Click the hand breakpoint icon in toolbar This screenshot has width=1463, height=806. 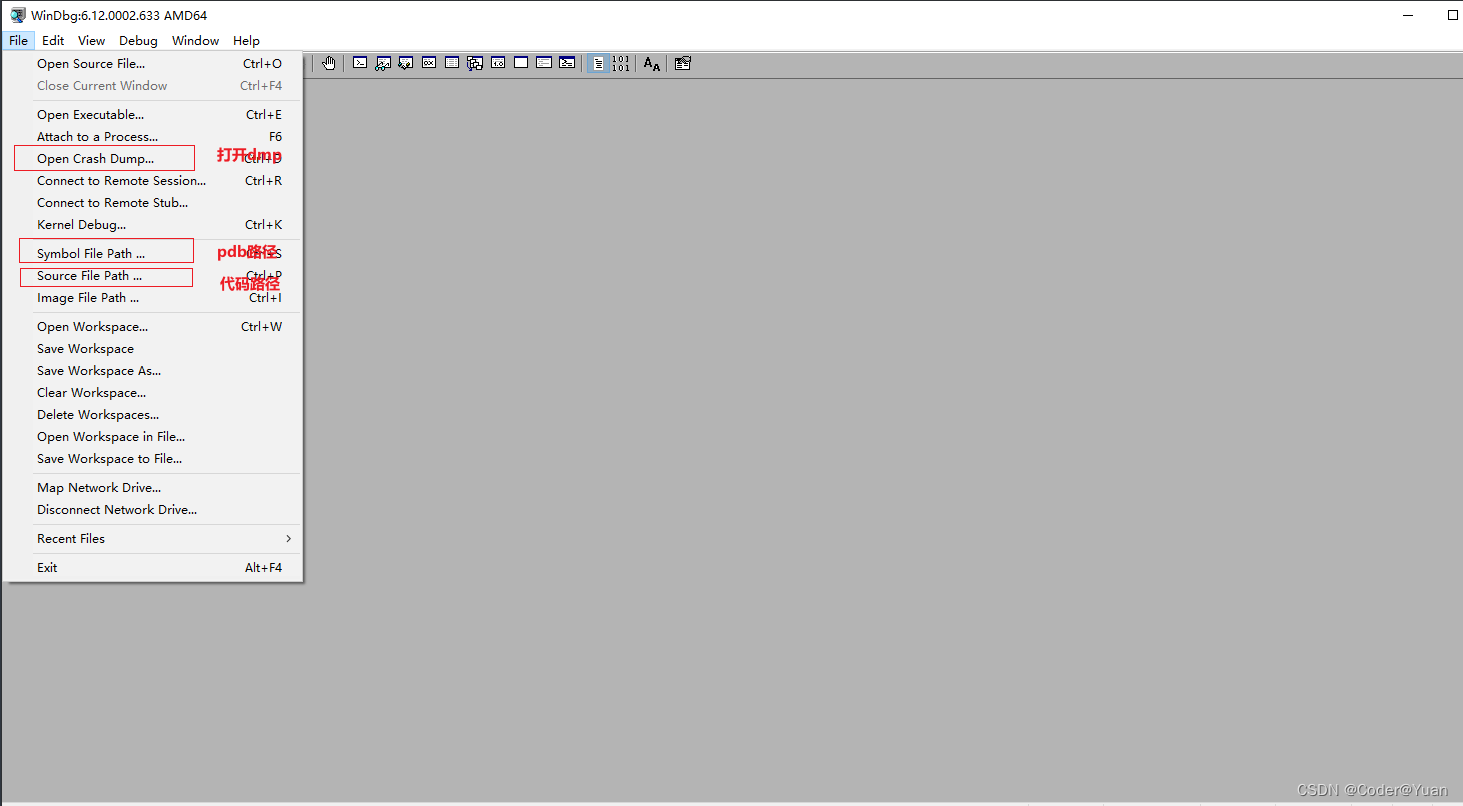(x=329, y=63)
